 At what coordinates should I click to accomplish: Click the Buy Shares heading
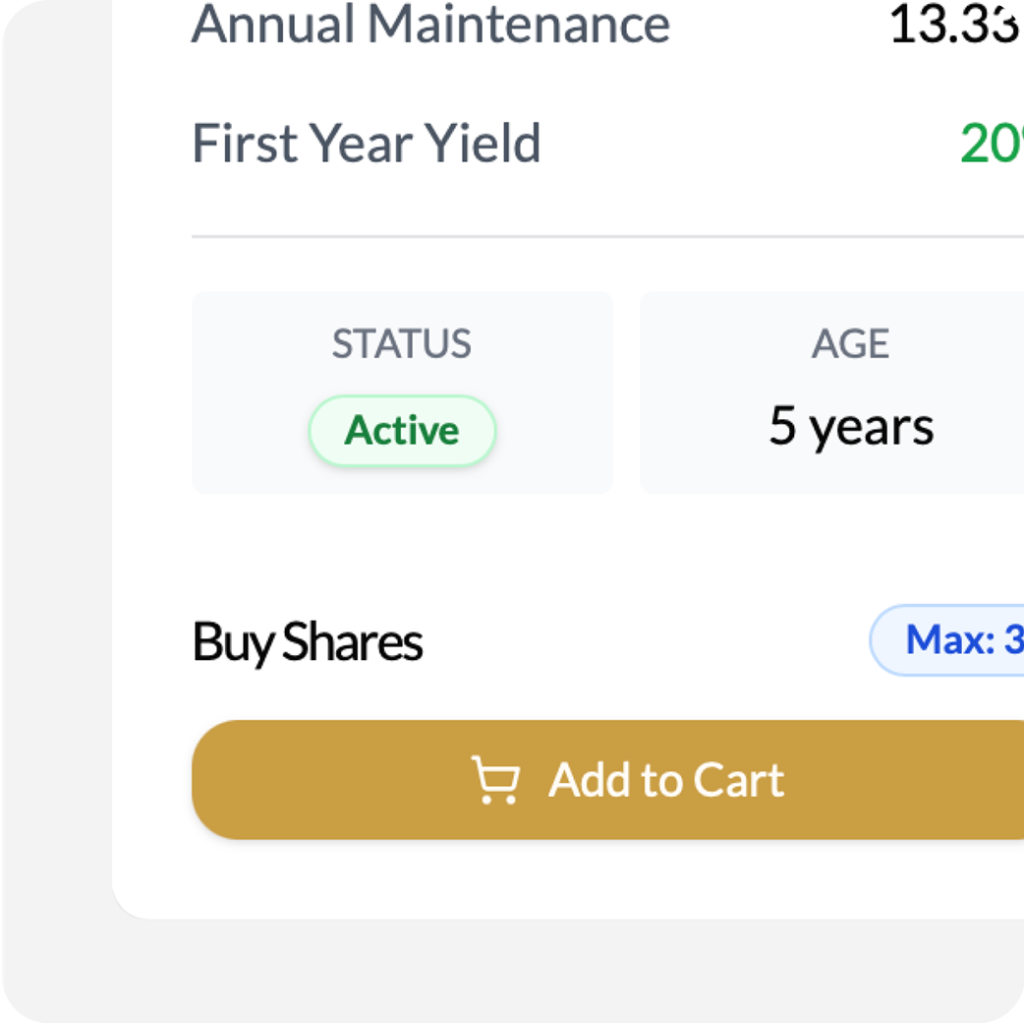pos(308,642)
